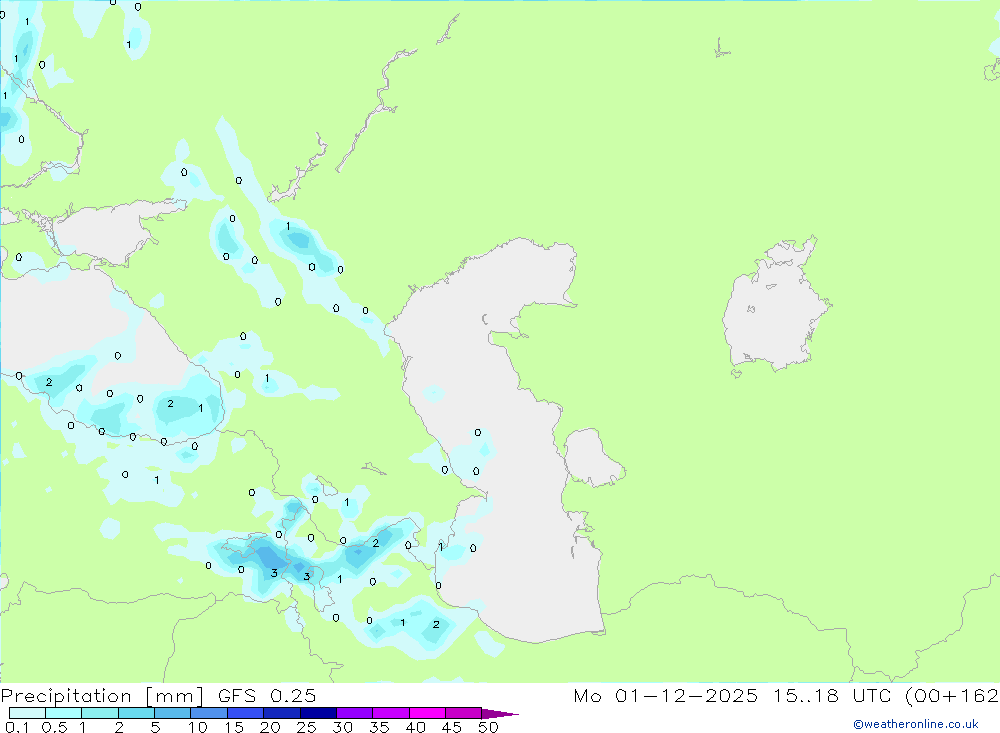This screenshot has width=1000, height=733.
Task: Open the weatheronline.co.uk copyright link
Action: 915,724
